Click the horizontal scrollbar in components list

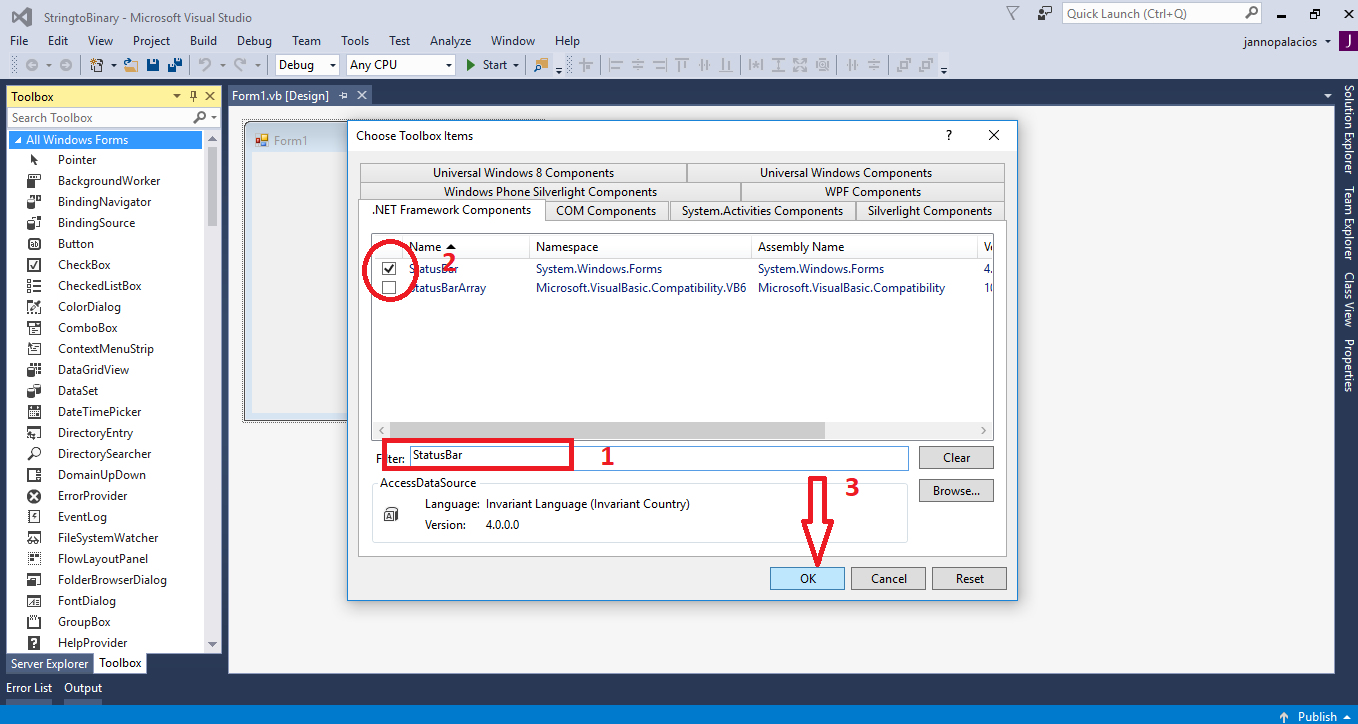[606, 430]
